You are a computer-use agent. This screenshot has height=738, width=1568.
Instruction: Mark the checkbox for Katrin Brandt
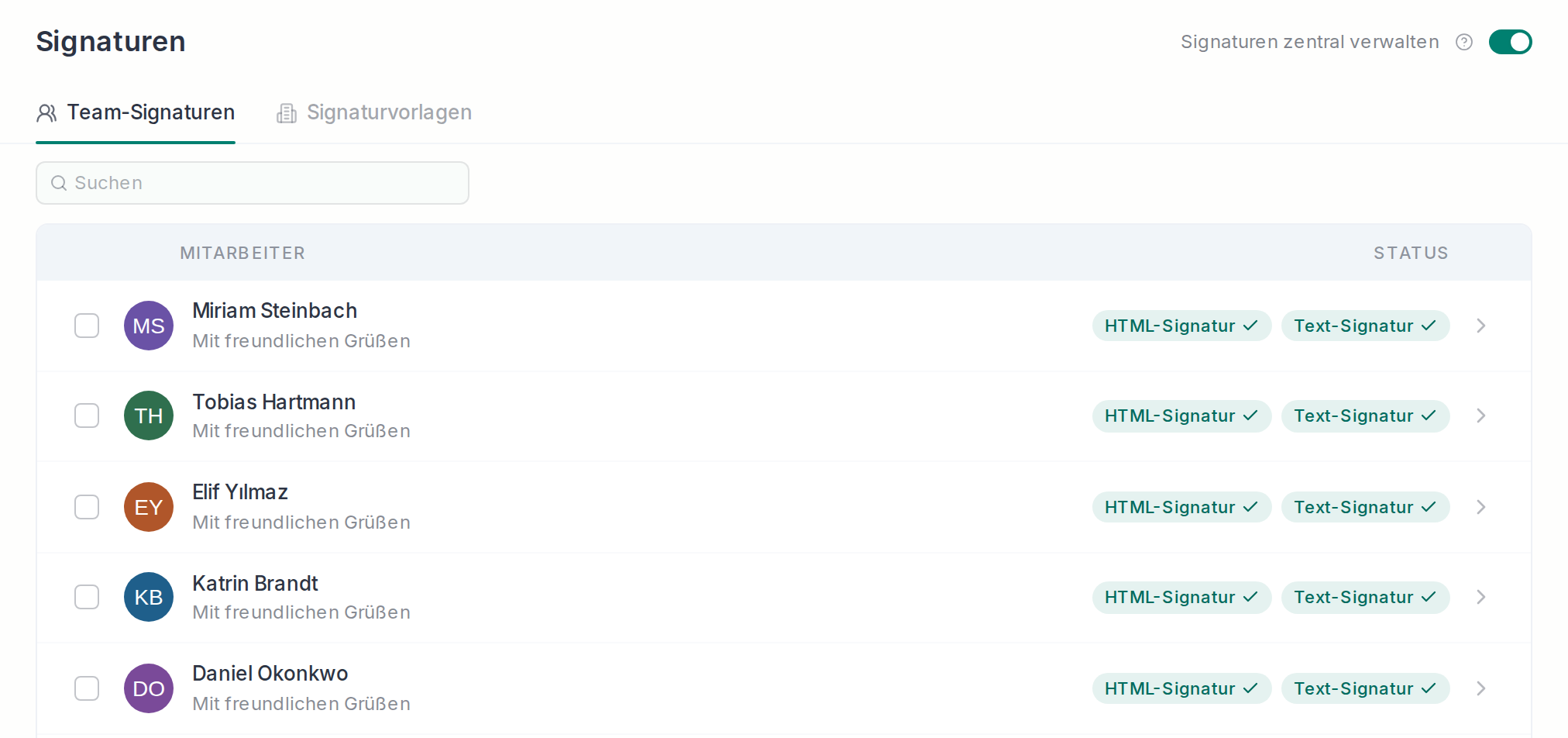pos(87,597)
